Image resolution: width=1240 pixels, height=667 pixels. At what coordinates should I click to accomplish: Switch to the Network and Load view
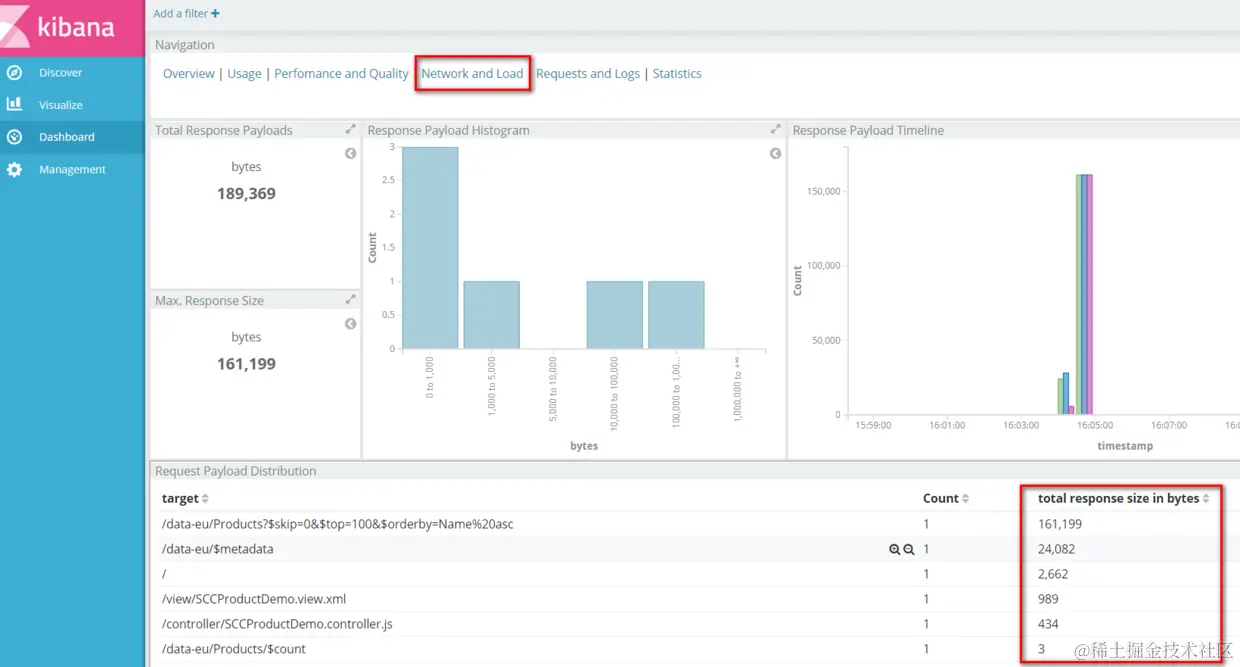coord(472,73)
